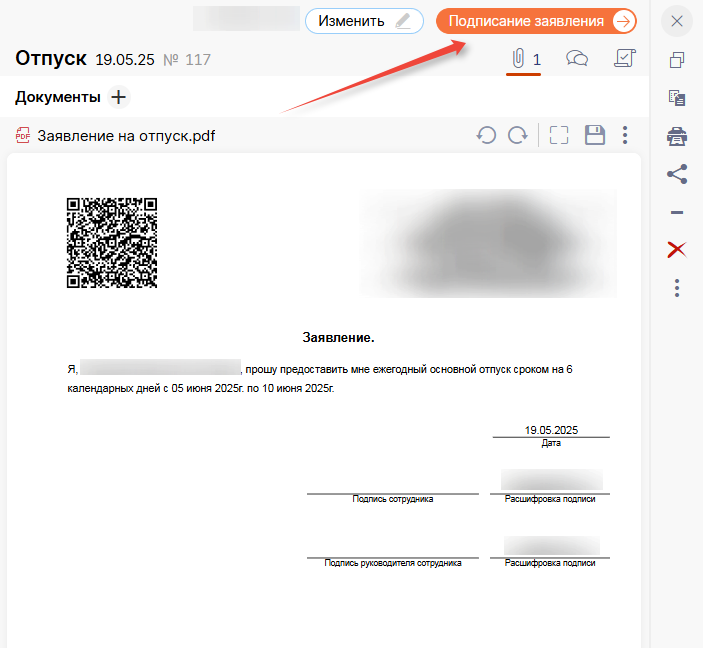The image size is (703, 648).
Task: Open the attachments tab with paperclip
Action: (x=524, y=60)
